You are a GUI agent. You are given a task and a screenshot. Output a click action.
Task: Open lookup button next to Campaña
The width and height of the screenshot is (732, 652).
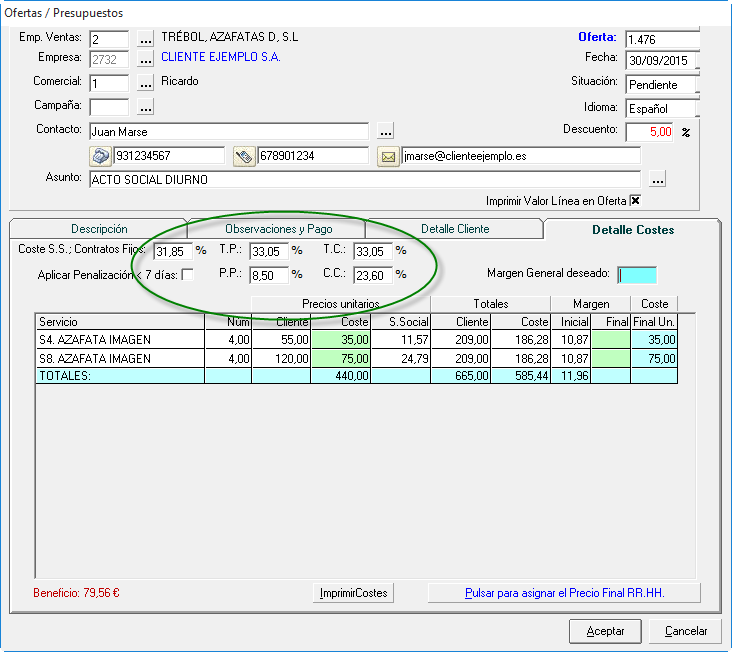(146, 107)
